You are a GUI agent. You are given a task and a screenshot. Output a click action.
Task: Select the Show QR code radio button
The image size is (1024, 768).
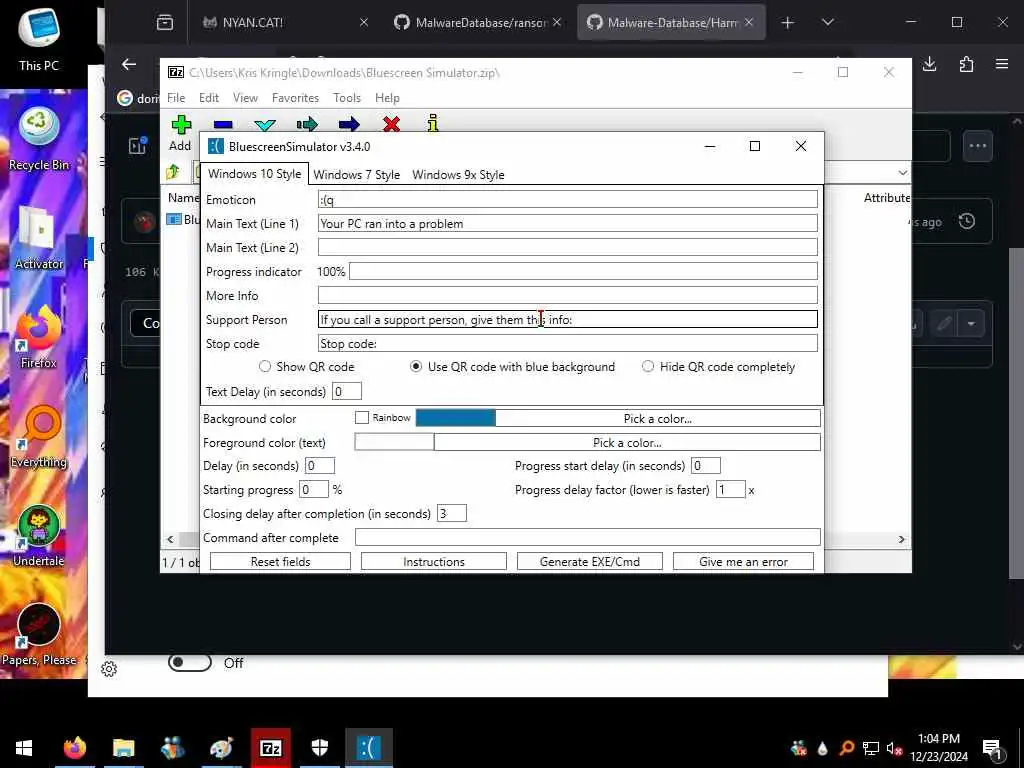264,366
